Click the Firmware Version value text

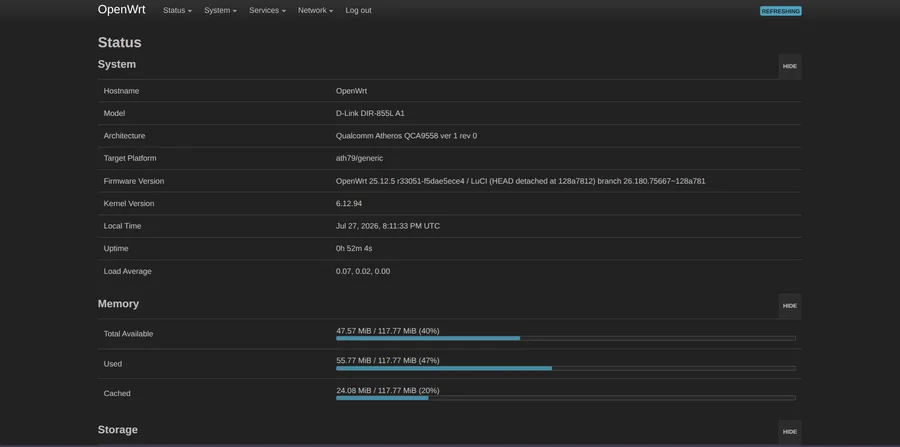click(521, 181)
